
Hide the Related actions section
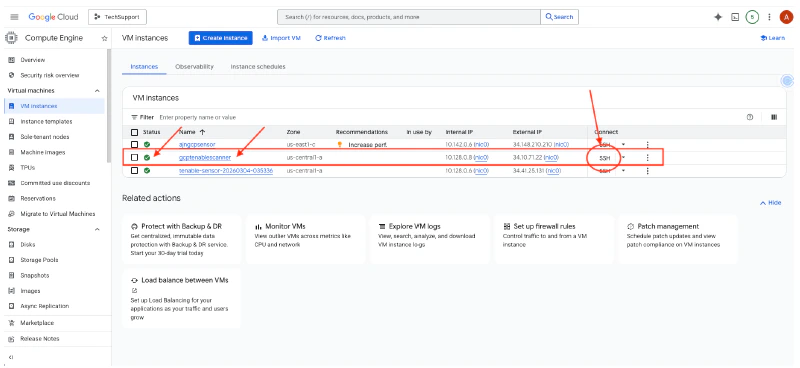coord(770,203)
